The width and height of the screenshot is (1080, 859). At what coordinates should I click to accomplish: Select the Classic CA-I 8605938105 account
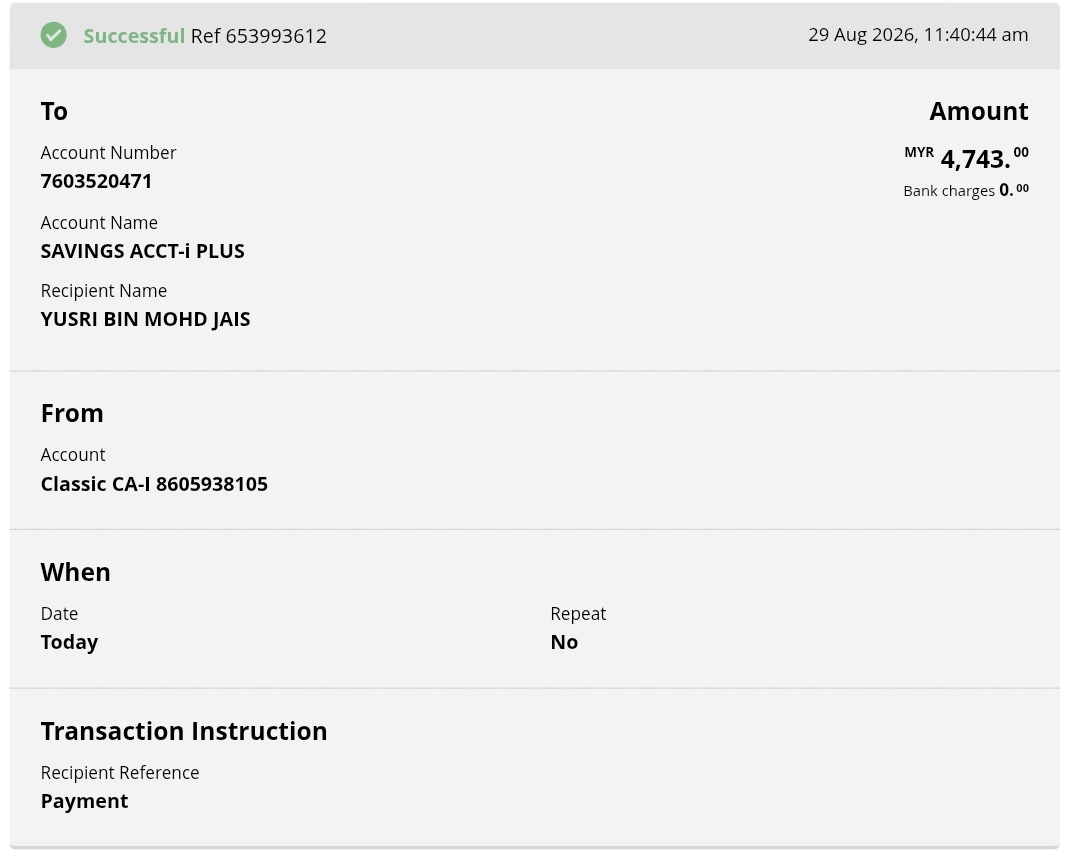pyautogui.click(x=154, y=484)
